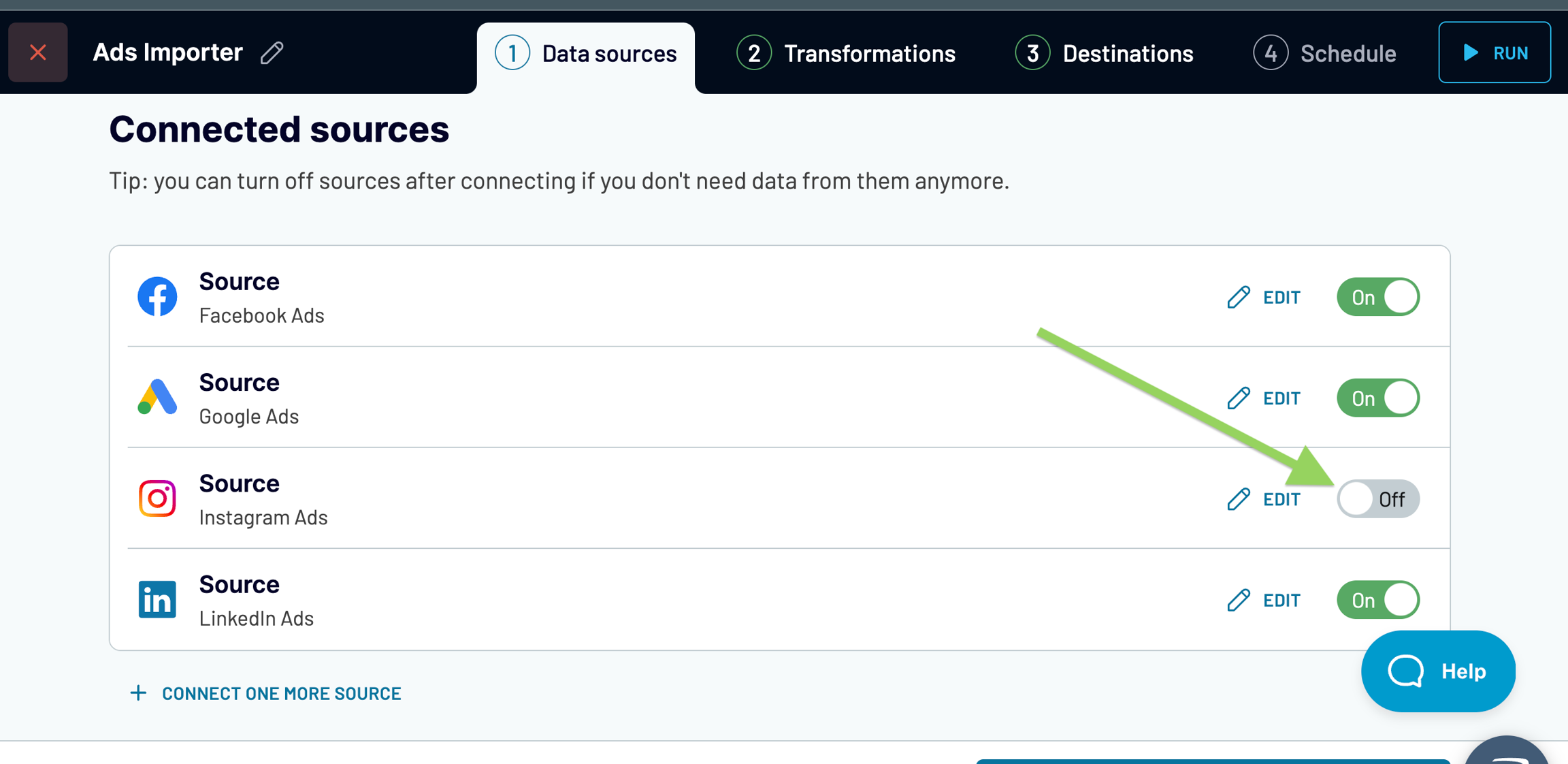
Task: Enable the Instagram Ads source toggle
Action: pos(1377,499)
